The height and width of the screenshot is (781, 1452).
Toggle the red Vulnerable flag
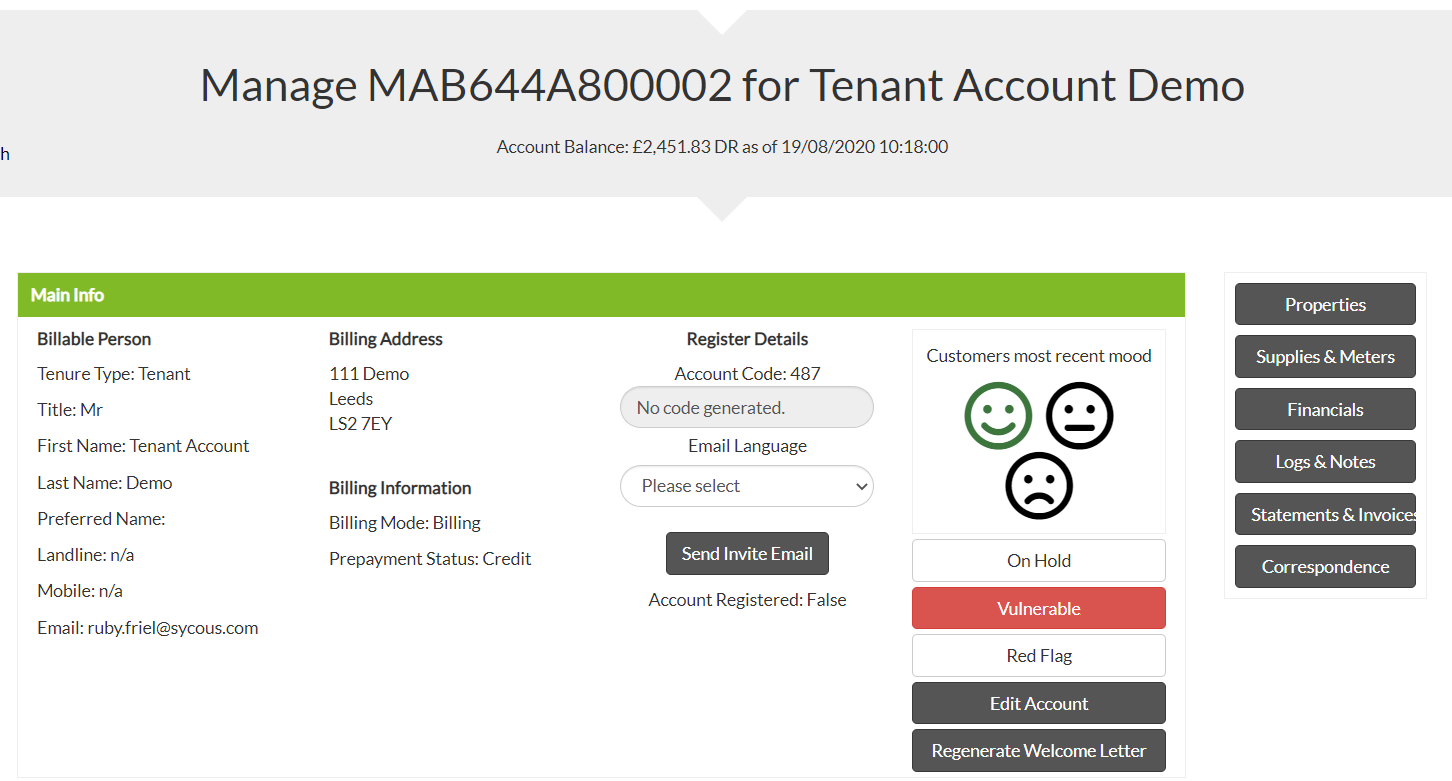click(1038, 608)
